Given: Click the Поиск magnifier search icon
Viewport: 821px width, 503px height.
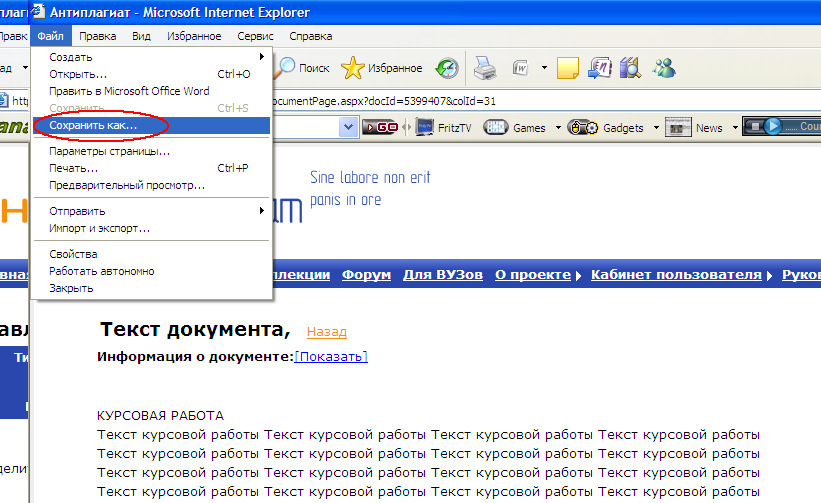Looking at the screenshot, I should pyautogui.click(x=287, y=68).
